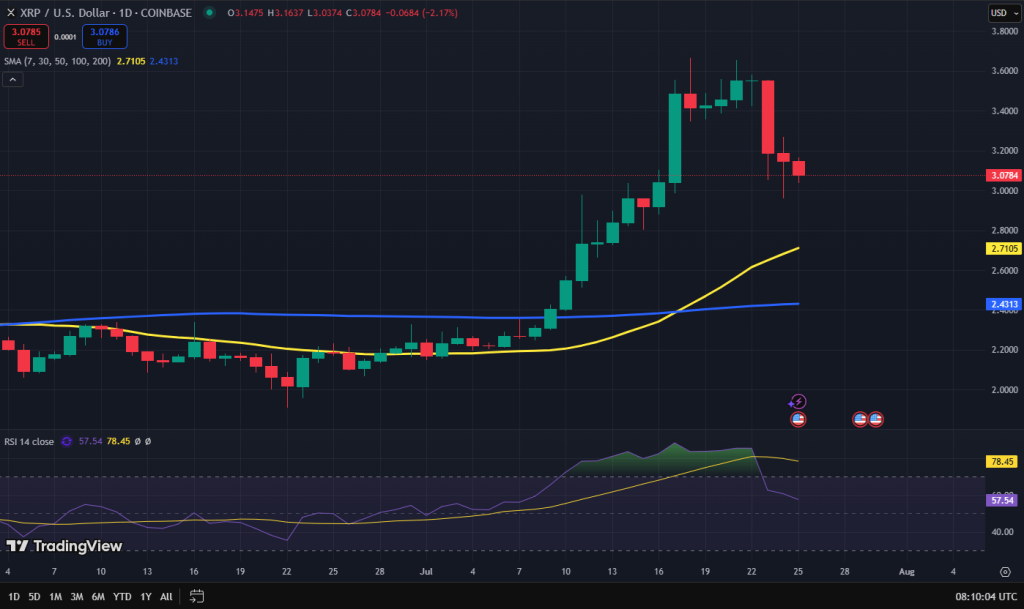The image size is (1024, 609).
Task: Close the XRP symbol with the X icon
Action: pos(10,12)
